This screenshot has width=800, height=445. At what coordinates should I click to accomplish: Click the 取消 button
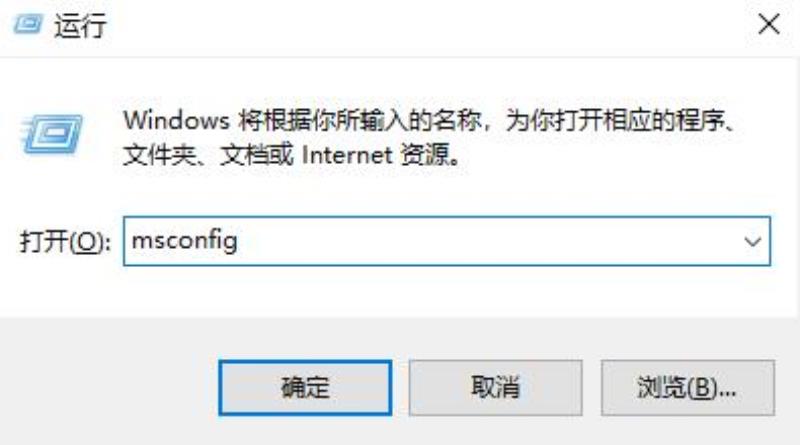[495, 388]
